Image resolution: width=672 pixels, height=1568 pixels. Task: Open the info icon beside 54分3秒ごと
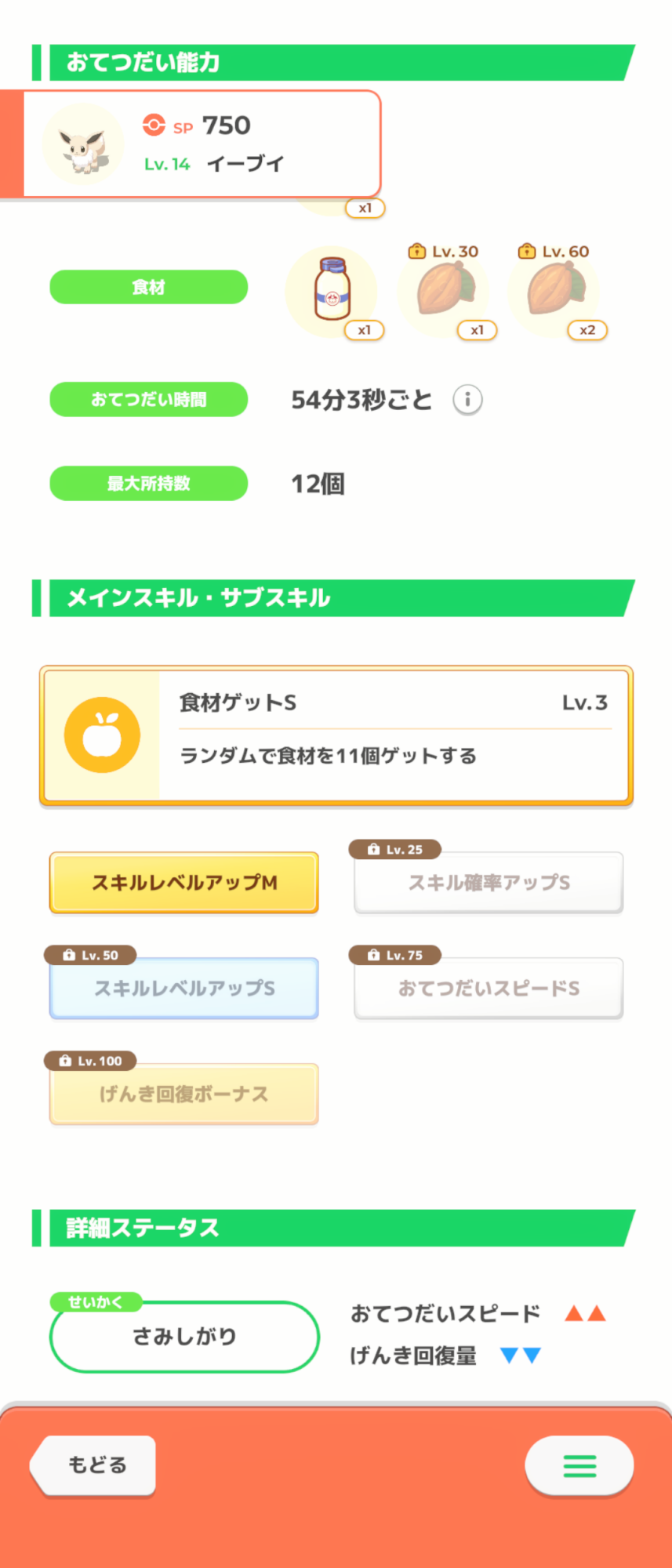(467, 400)
